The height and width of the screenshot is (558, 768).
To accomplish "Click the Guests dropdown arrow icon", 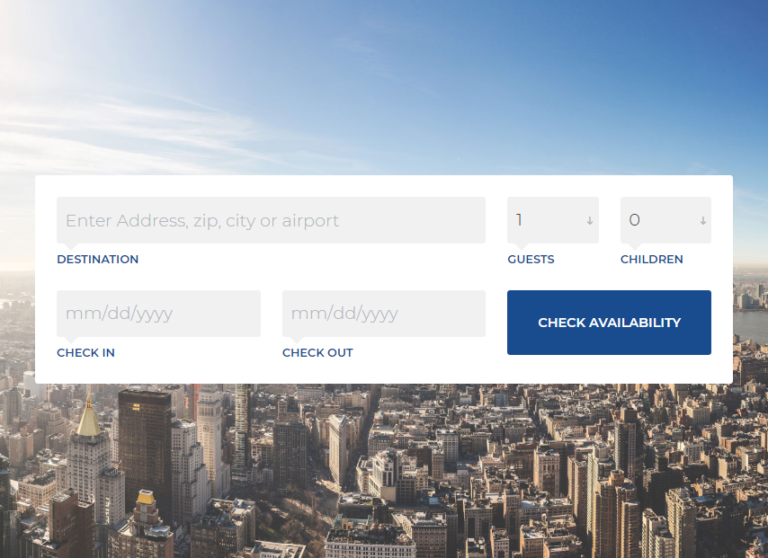I will [x=590, y=221].
